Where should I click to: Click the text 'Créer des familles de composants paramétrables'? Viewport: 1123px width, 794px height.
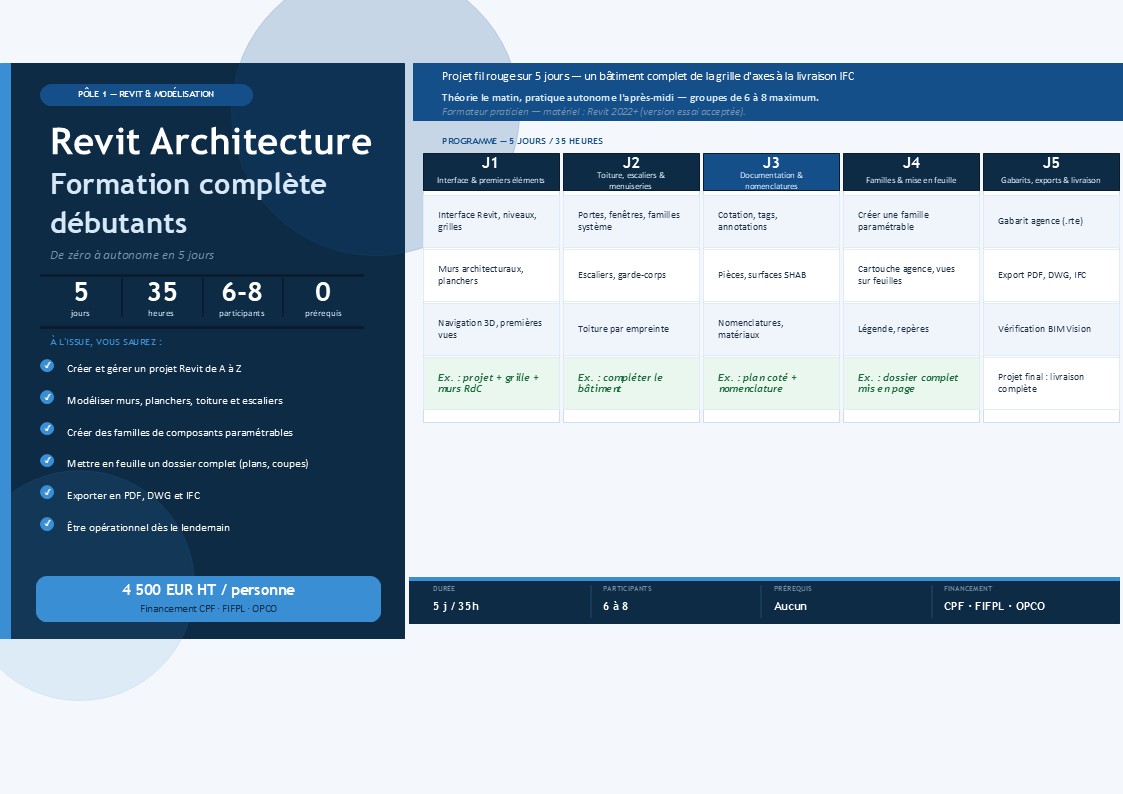[180, 432]
